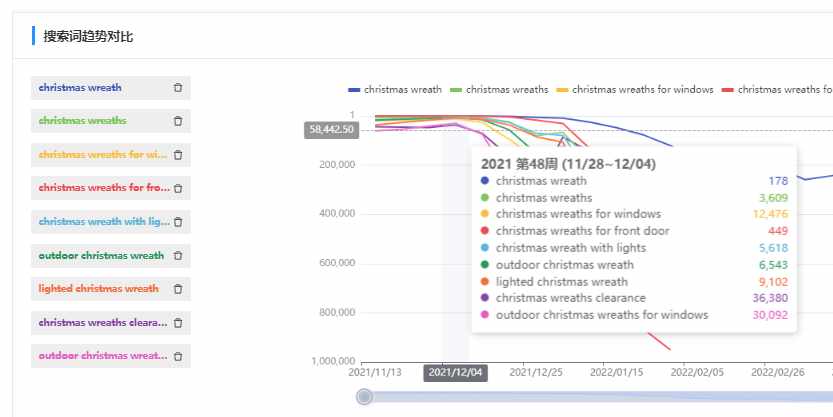Click the '搜索词趋势对比' section heading

tap(88, 37)
